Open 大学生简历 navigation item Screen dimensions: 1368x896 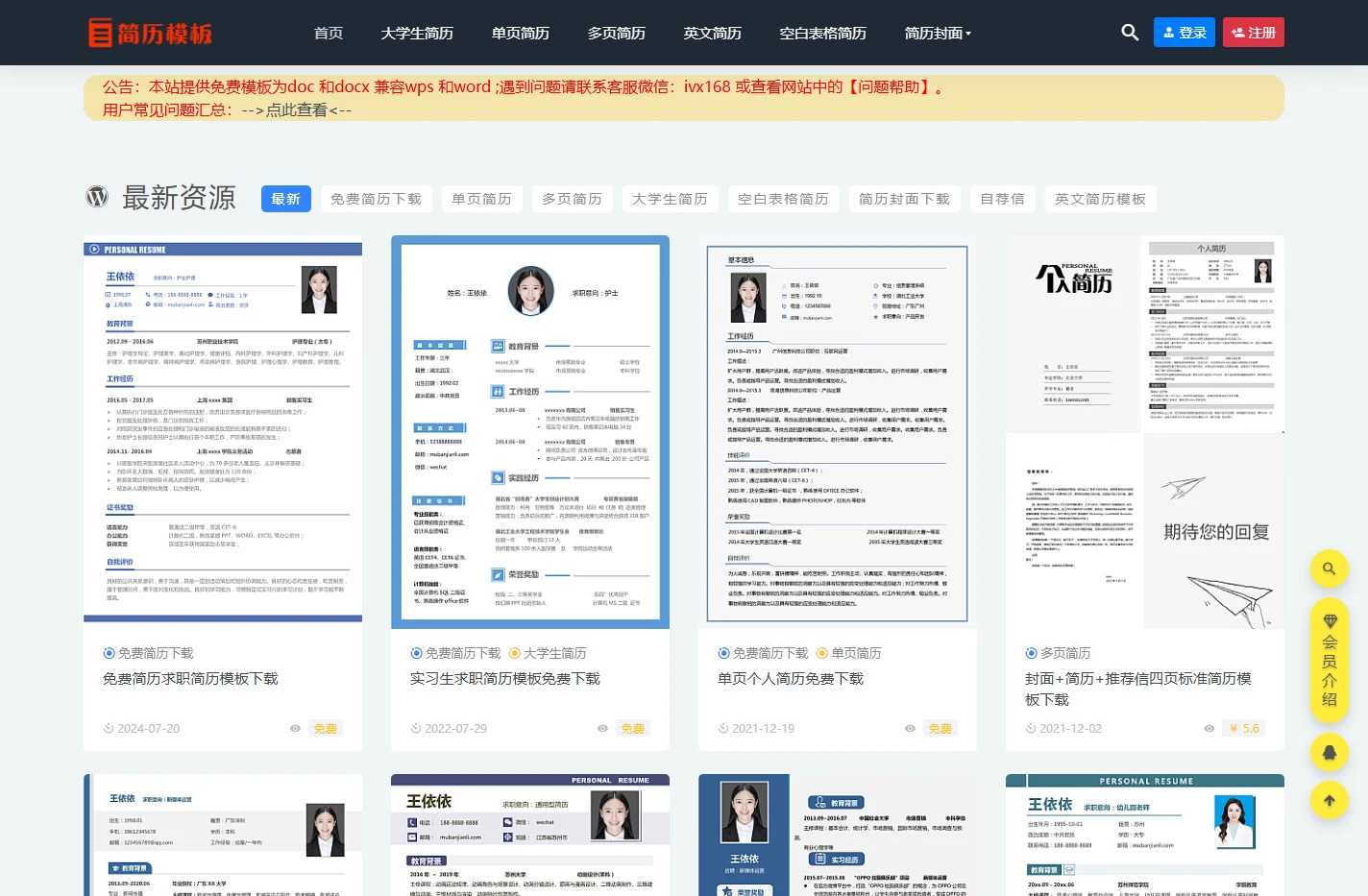(417, 33)
